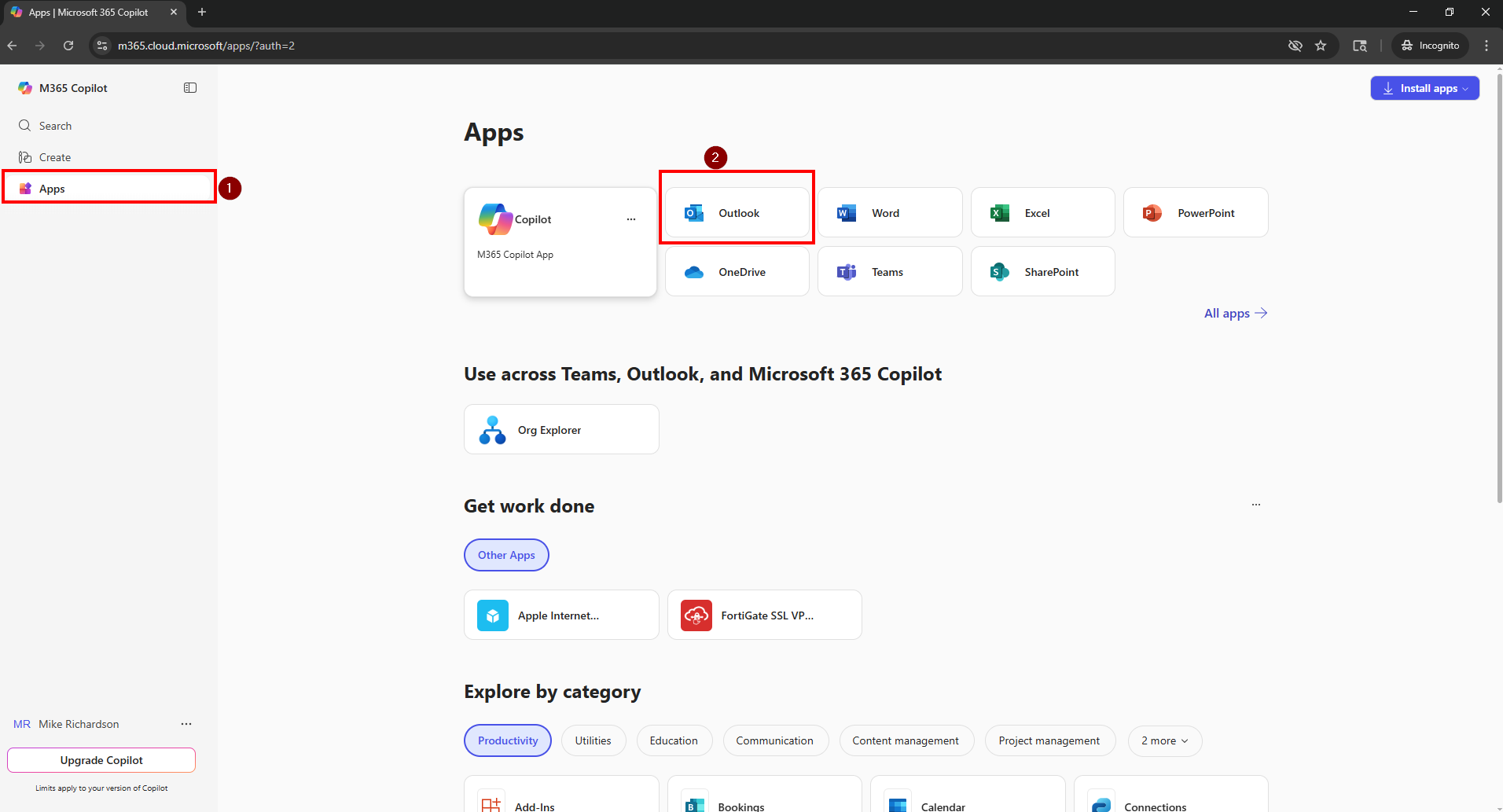Click the M365 Copilot logo icon
Viewport: 1503px width, 812px height.
25,88
